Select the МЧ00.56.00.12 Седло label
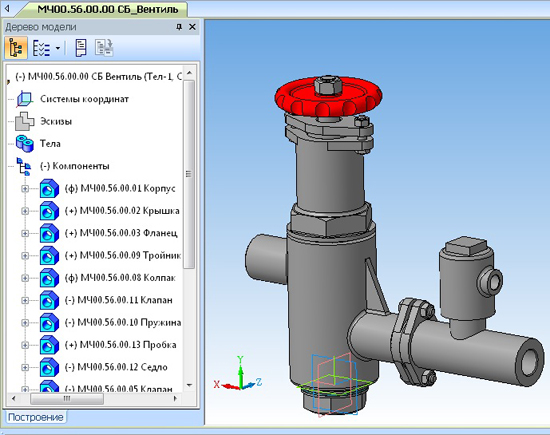Screen dimensions: 550x435 116,367
